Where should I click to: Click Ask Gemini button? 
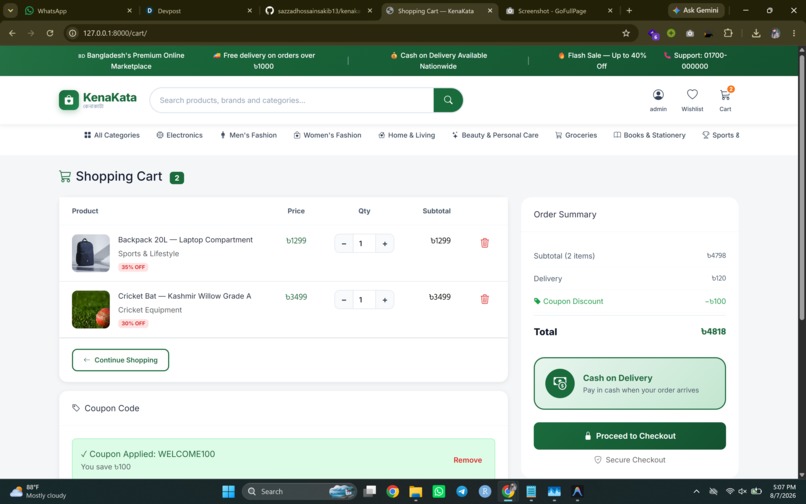696,10
